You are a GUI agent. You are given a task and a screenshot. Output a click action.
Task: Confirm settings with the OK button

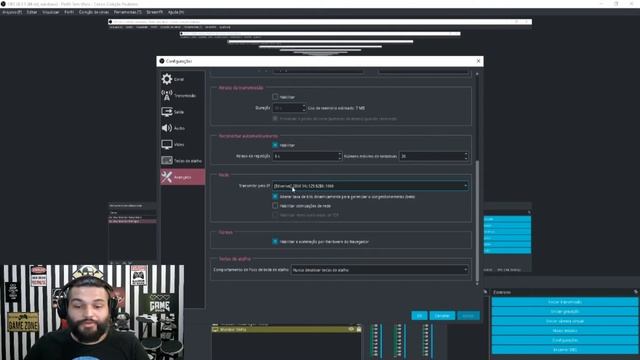[419, 316]
